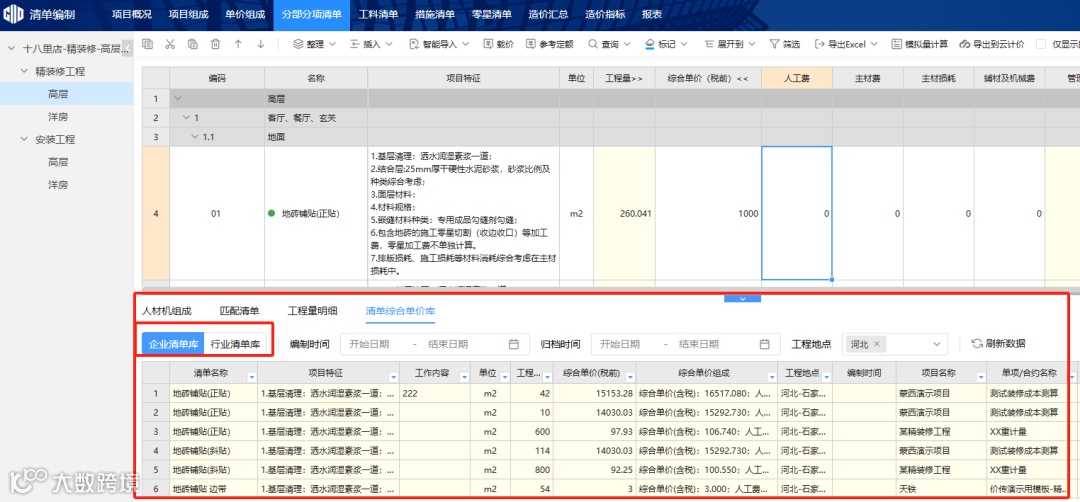Click the 筛选 filter funnel button
The height and width of the screenshot is (502, 1080).
785,44
